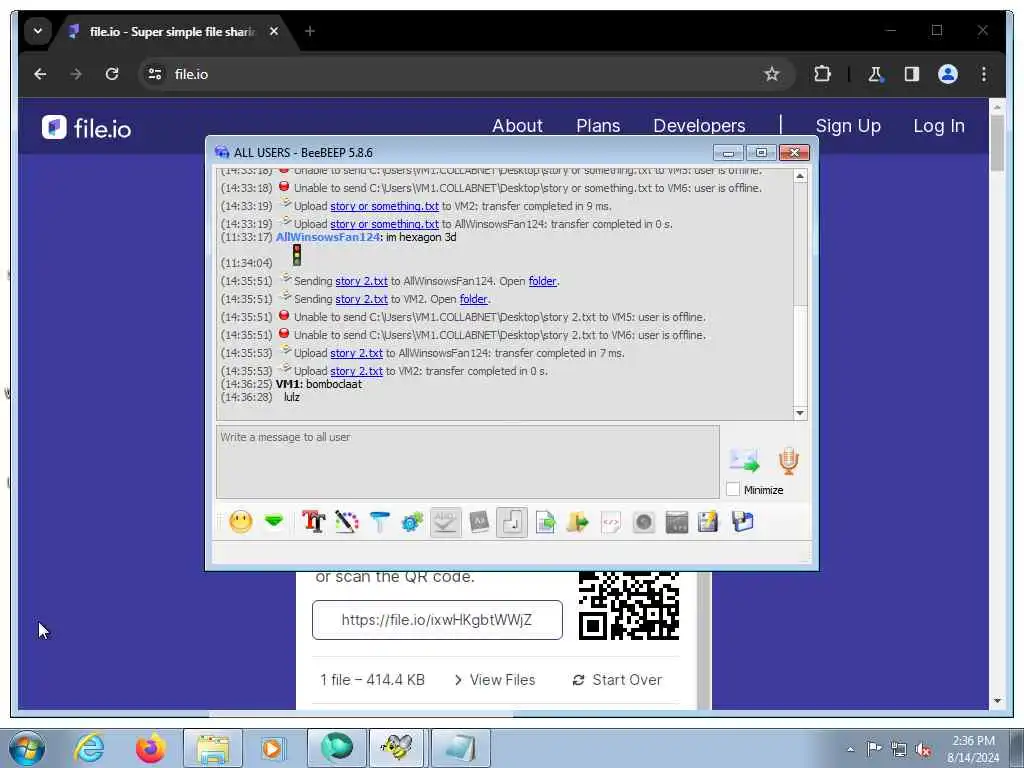This screenshot has width=1024, height=768.
Task: Click the send message envelope arrow button
Action: pos(744,460)
